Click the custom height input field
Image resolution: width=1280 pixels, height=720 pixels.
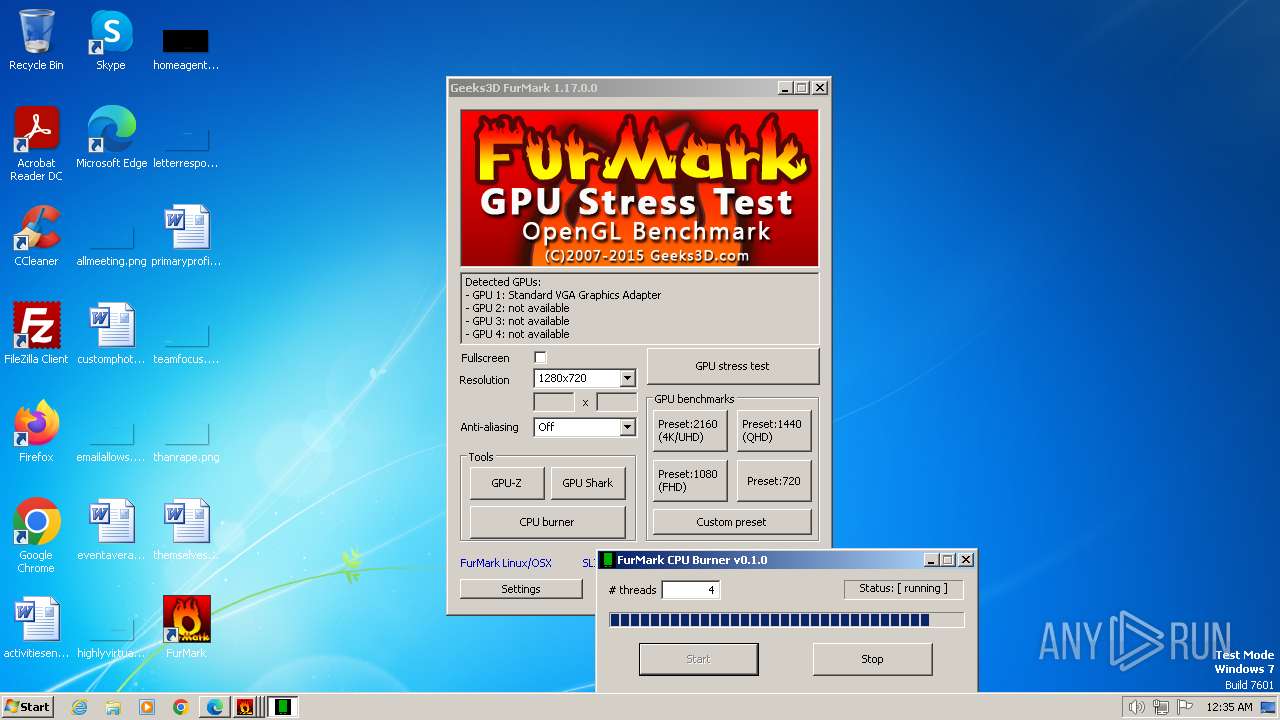click(x=616, y=402)
